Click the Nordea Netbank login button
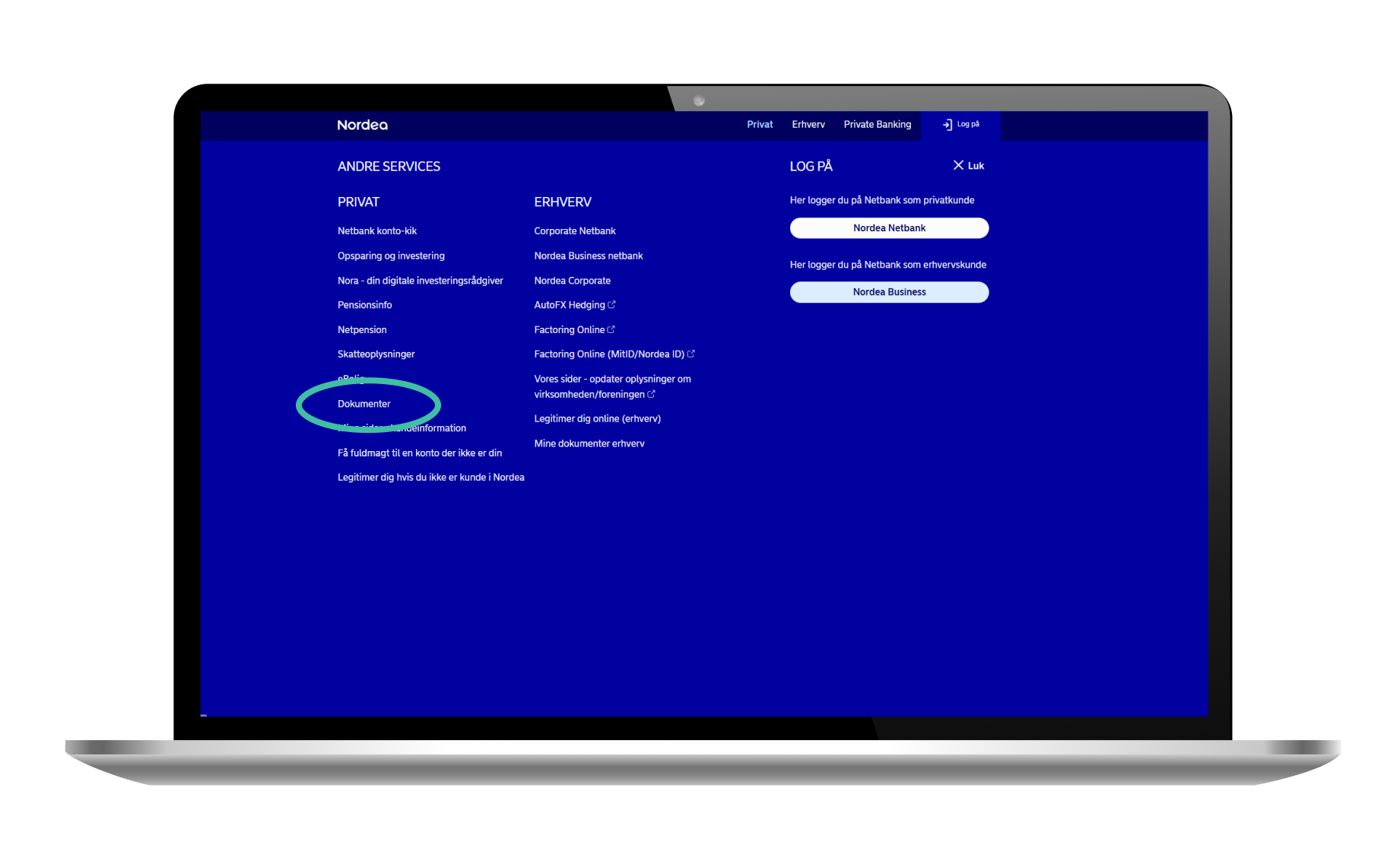Viewport: 1400px width, 861px height. (889, 228)
